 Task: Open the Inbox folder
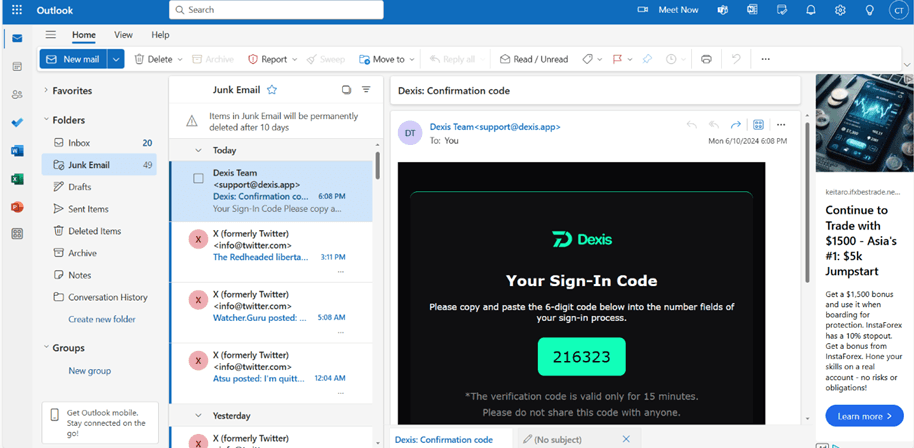click(x=99, y=143)
